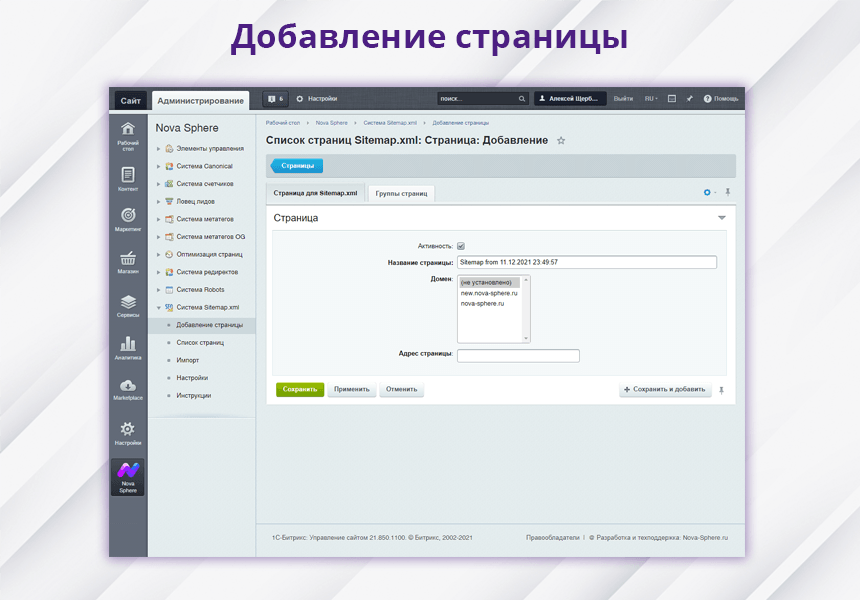Viewport: 860px width, 600px height.
Task: Click the Отменить button
Action: [401, 389]
